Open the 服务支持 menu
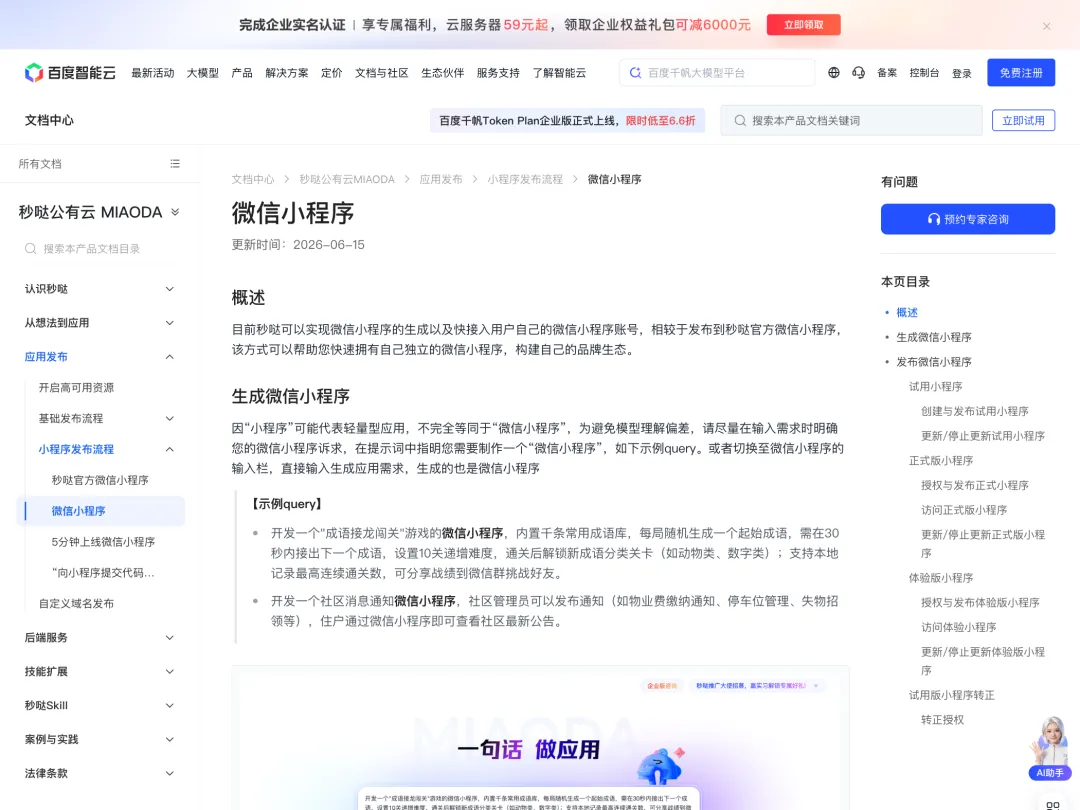 tap(498, 72)
